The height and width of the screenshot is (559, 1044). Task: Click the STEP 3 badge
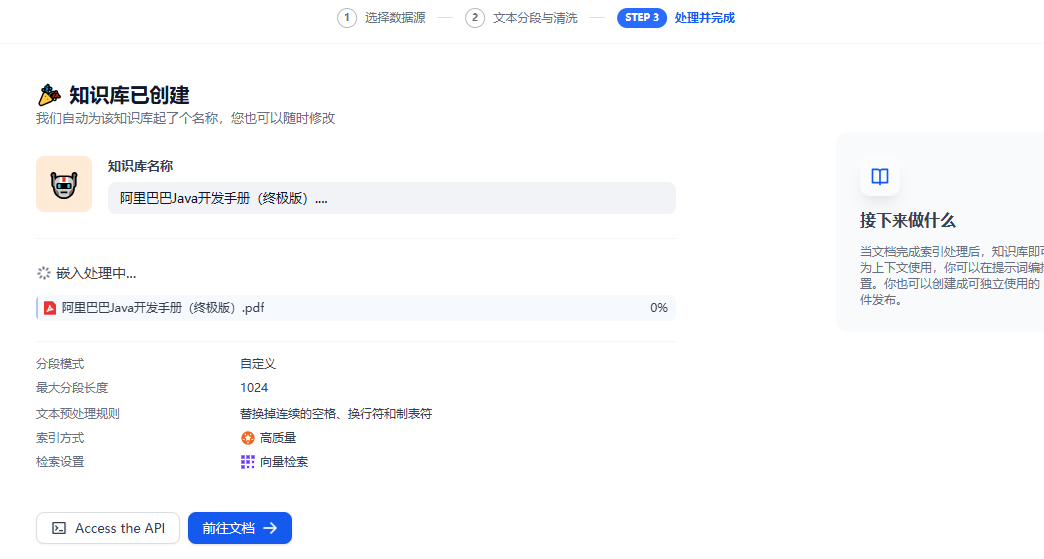pos(642,18)
